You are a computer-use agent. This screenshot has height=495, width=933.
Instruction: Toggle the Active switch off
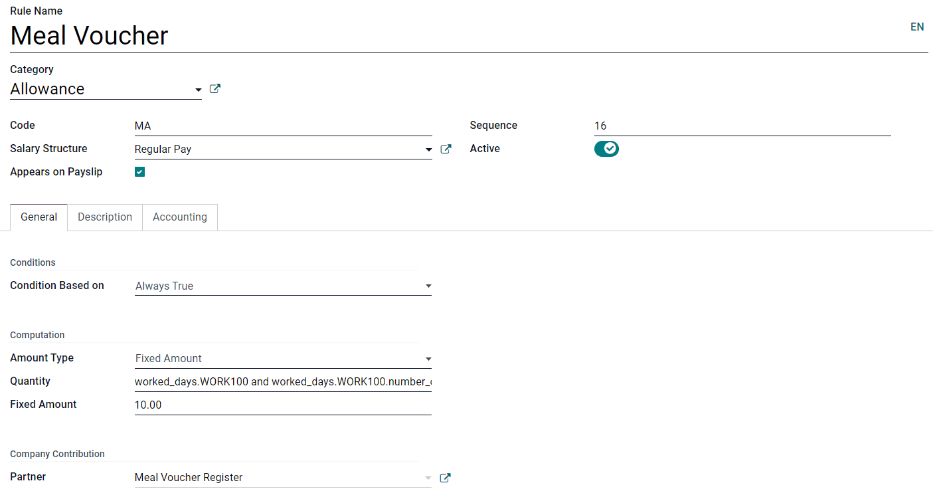click(606, 149)
